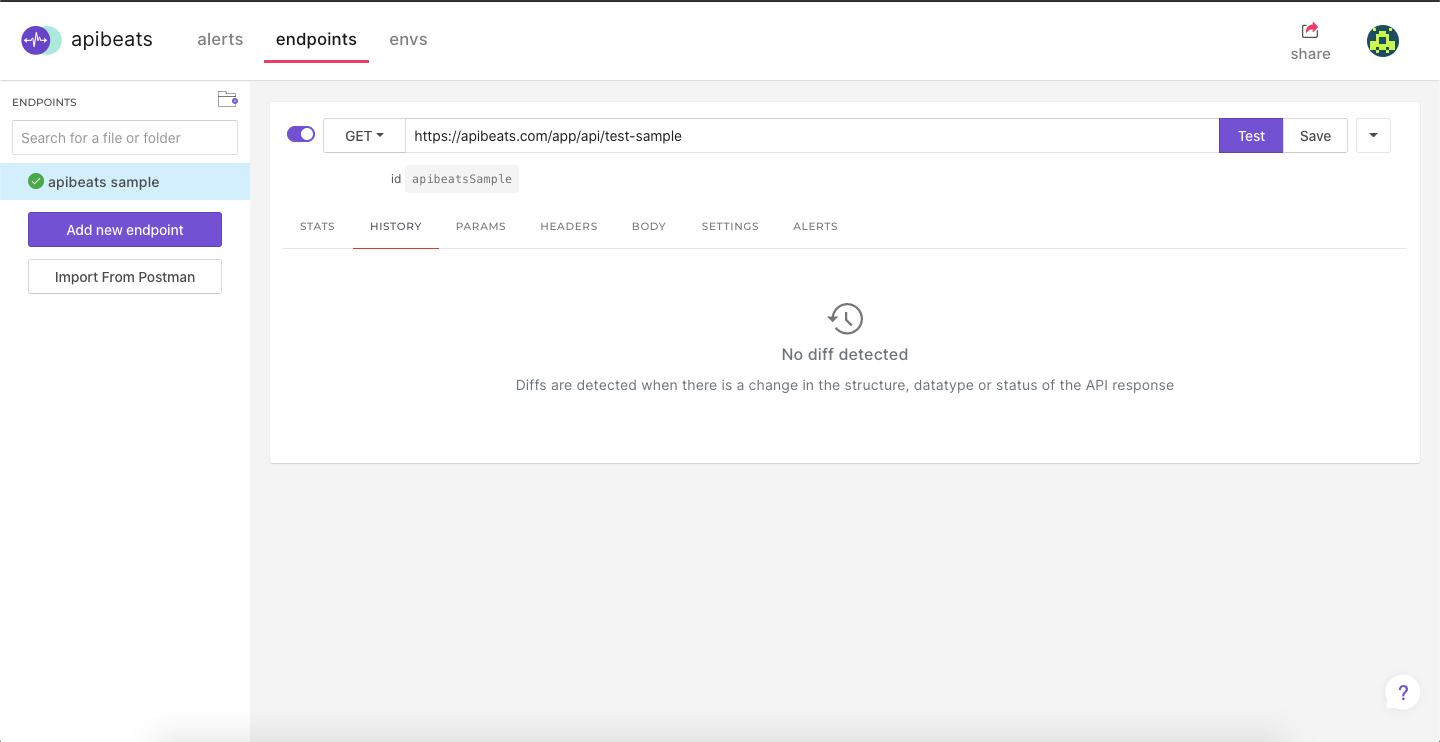Go to the SETTINGS tab
1440x742 pixels.
click(x=730, y=227)
